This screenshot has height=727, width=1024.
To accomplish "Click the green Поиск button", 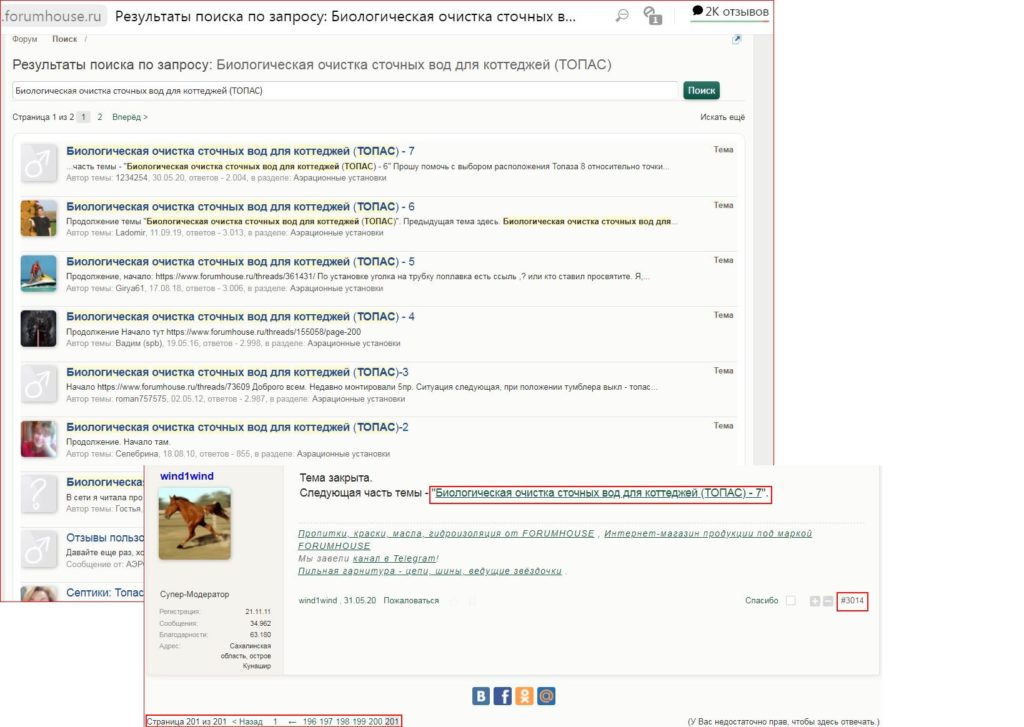I will (701, 91).
